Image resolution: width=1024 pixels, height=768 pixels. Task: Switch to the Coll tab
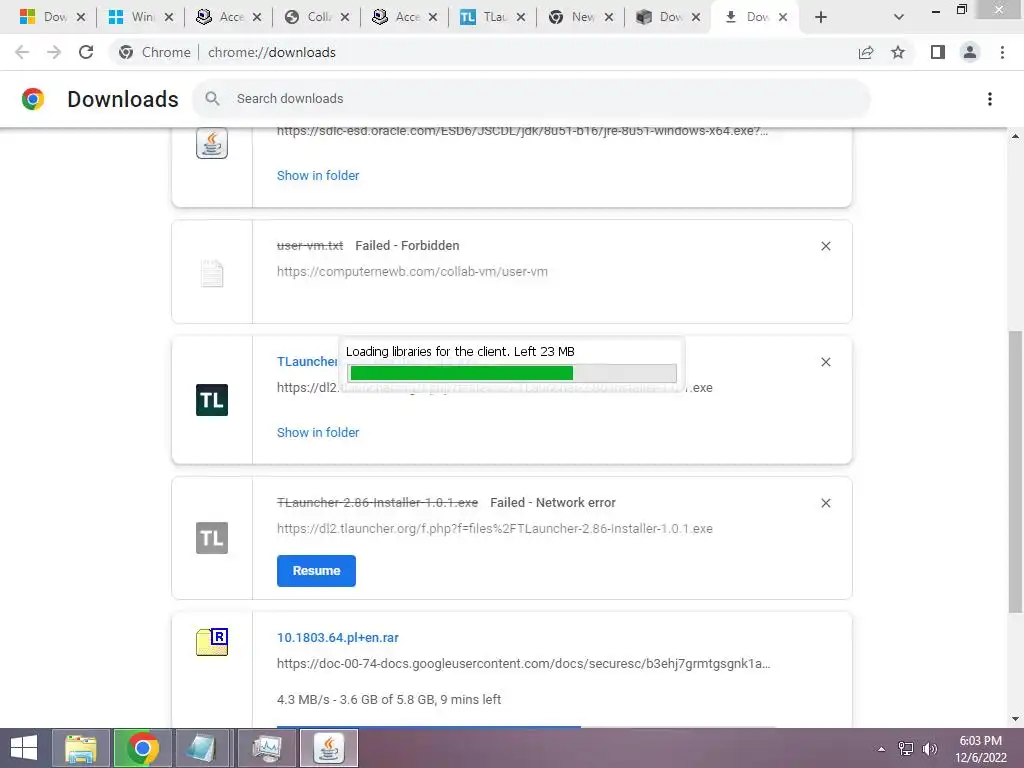point(317,17)
